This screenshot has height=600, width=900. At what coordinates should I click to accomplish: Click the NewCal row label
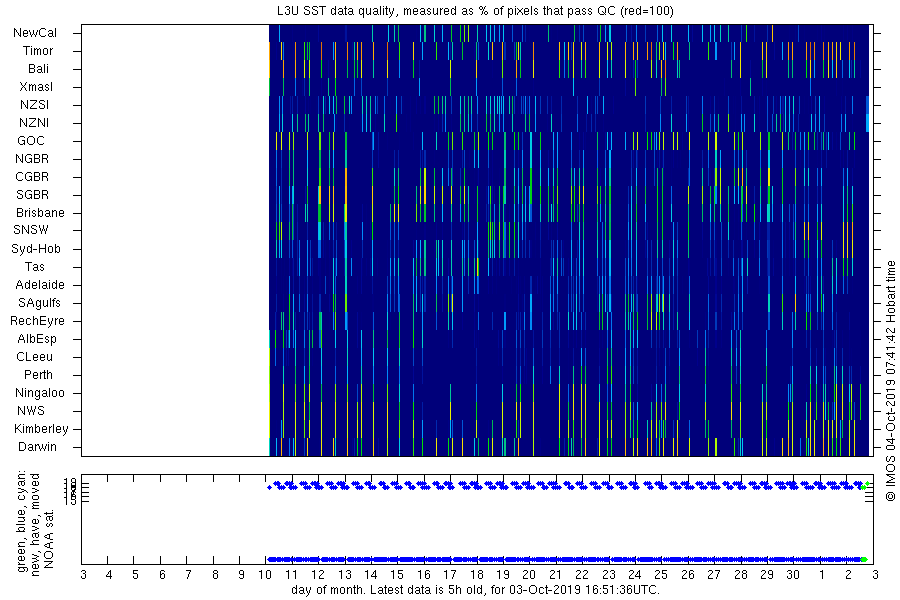tap(35, 33)
